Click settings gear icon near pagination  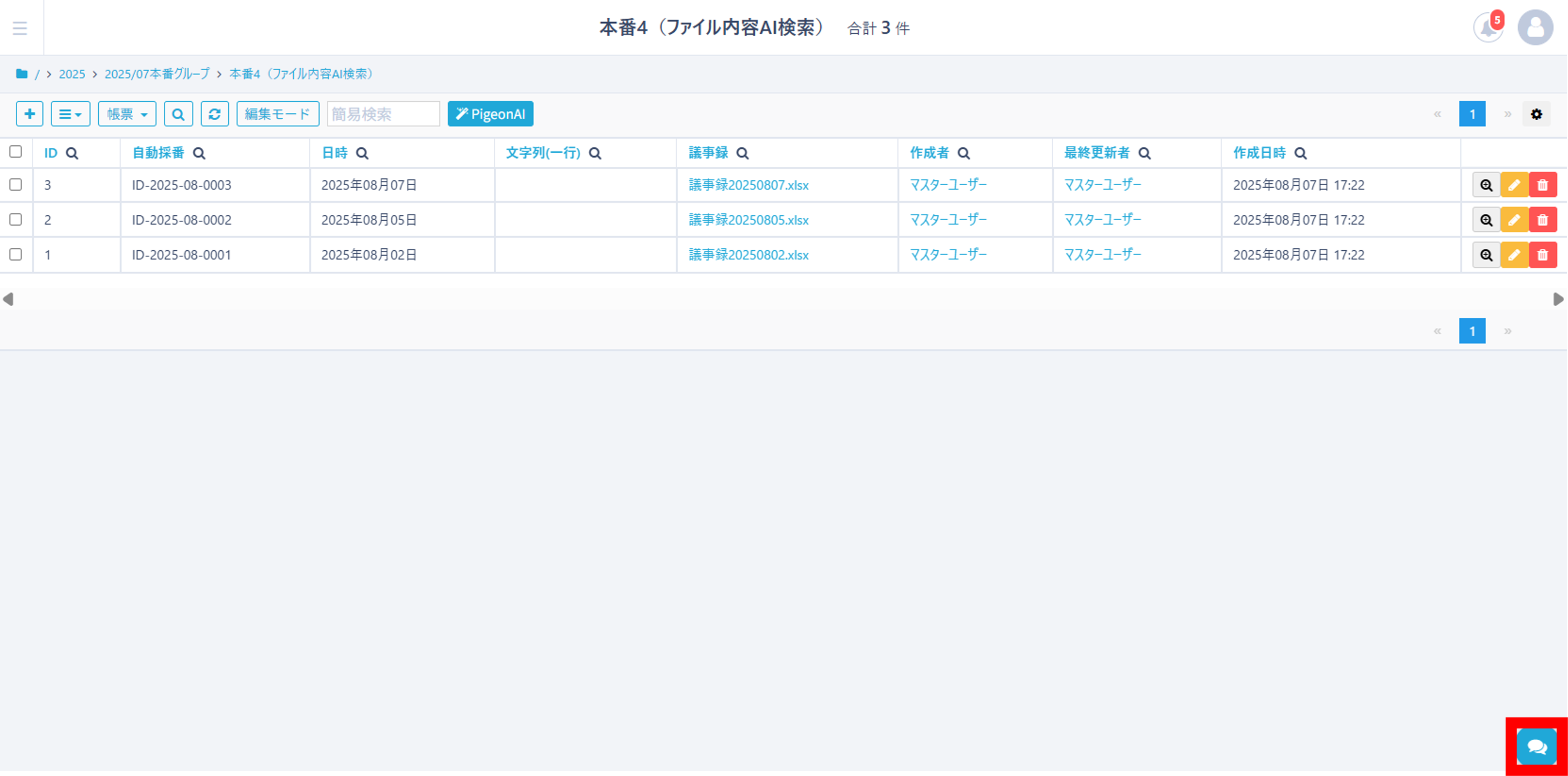pyautogui.click(x=1536, y=114)
